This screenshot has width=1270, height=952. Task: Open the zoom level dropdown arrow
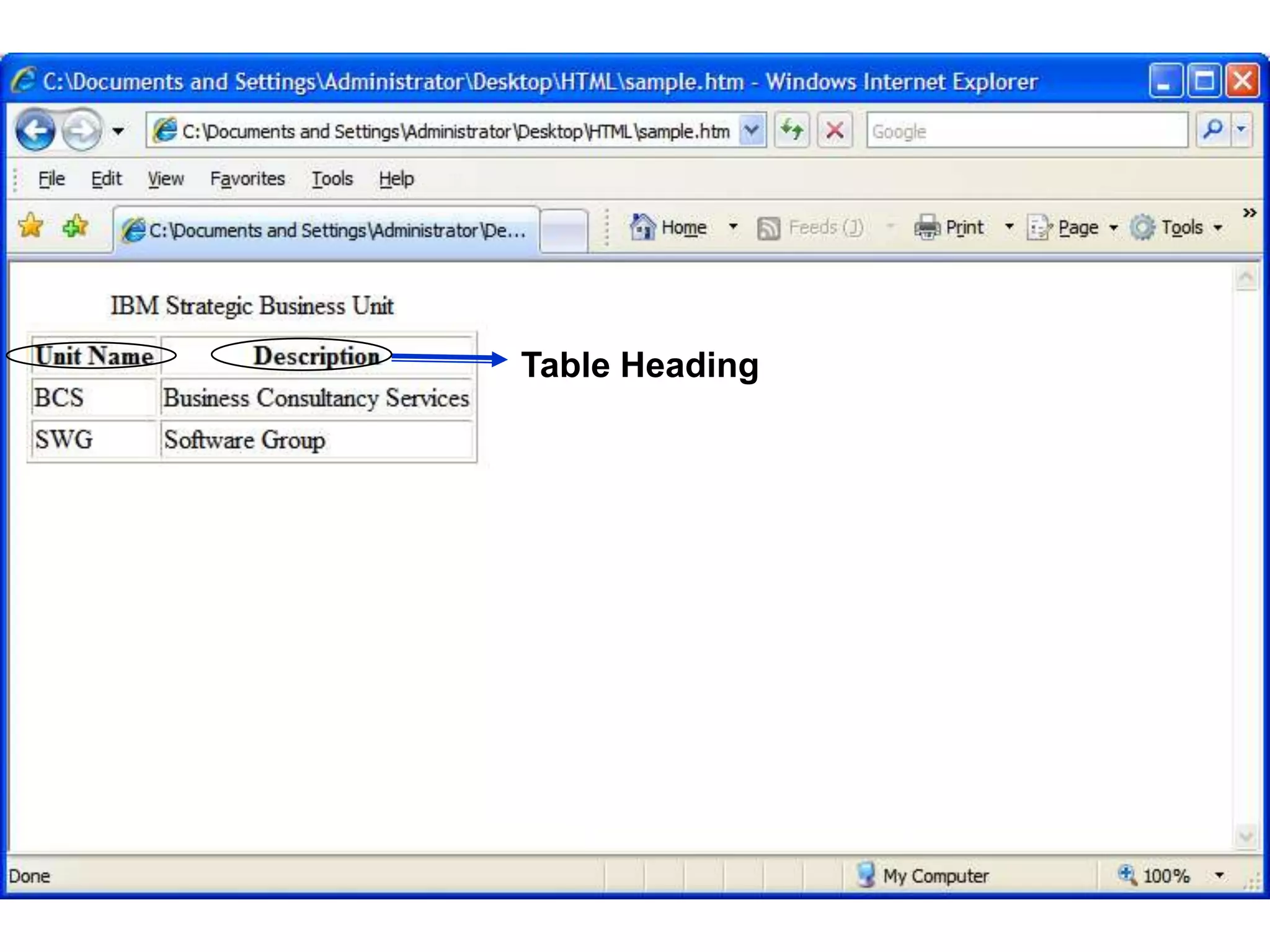click(1219, 875)
